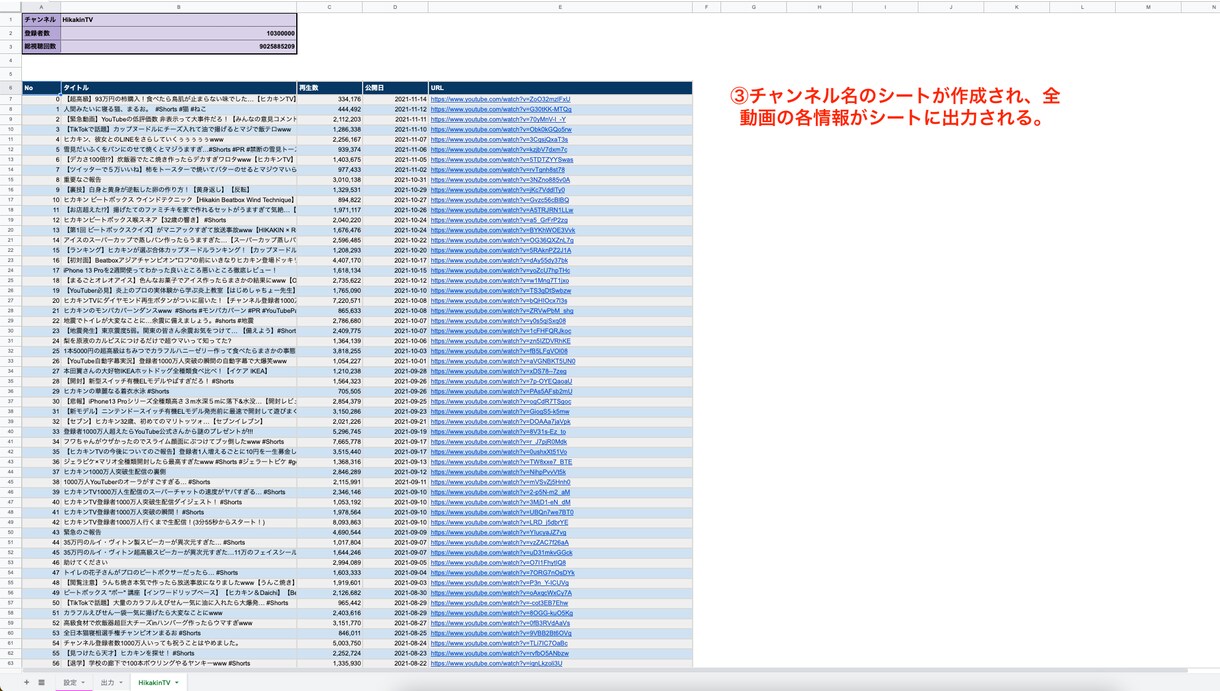Select column A header
Image resolution: width=1220 pixels, height=691 pixels.
(41, 7)
